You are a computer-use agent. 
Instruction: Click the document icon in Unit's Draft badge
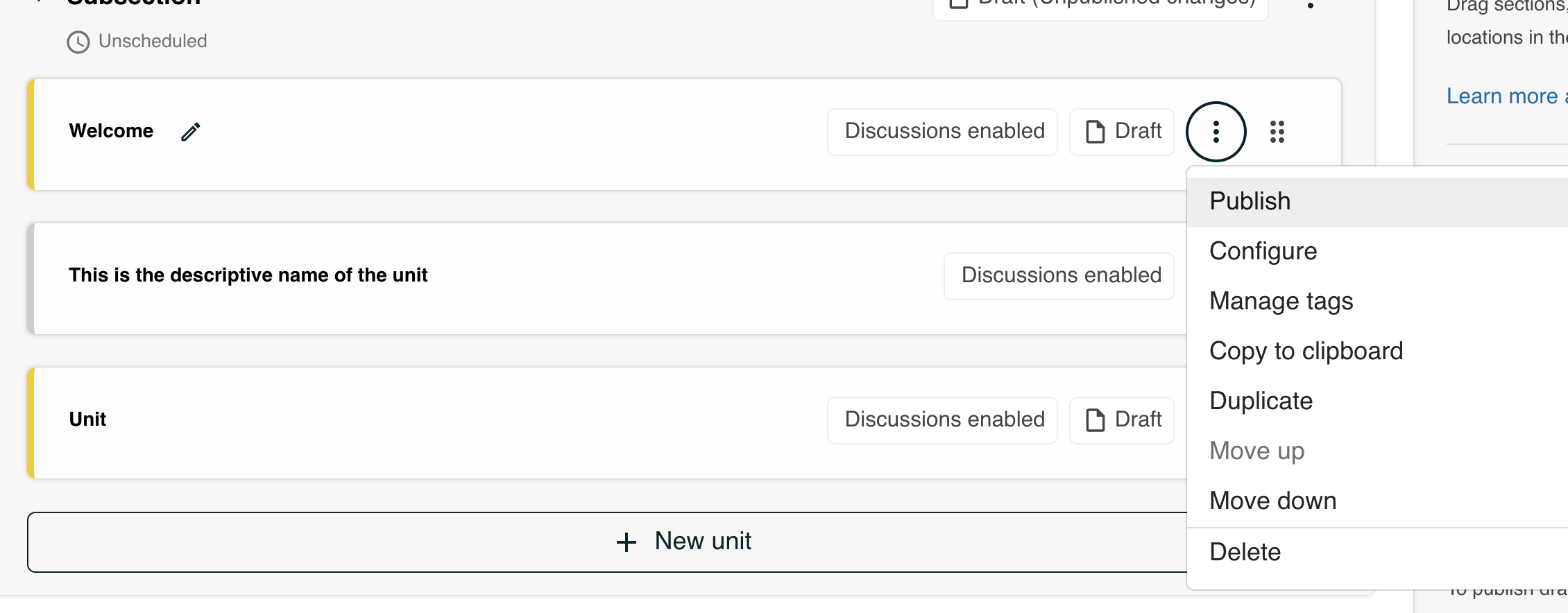[x=1095, y=420]
